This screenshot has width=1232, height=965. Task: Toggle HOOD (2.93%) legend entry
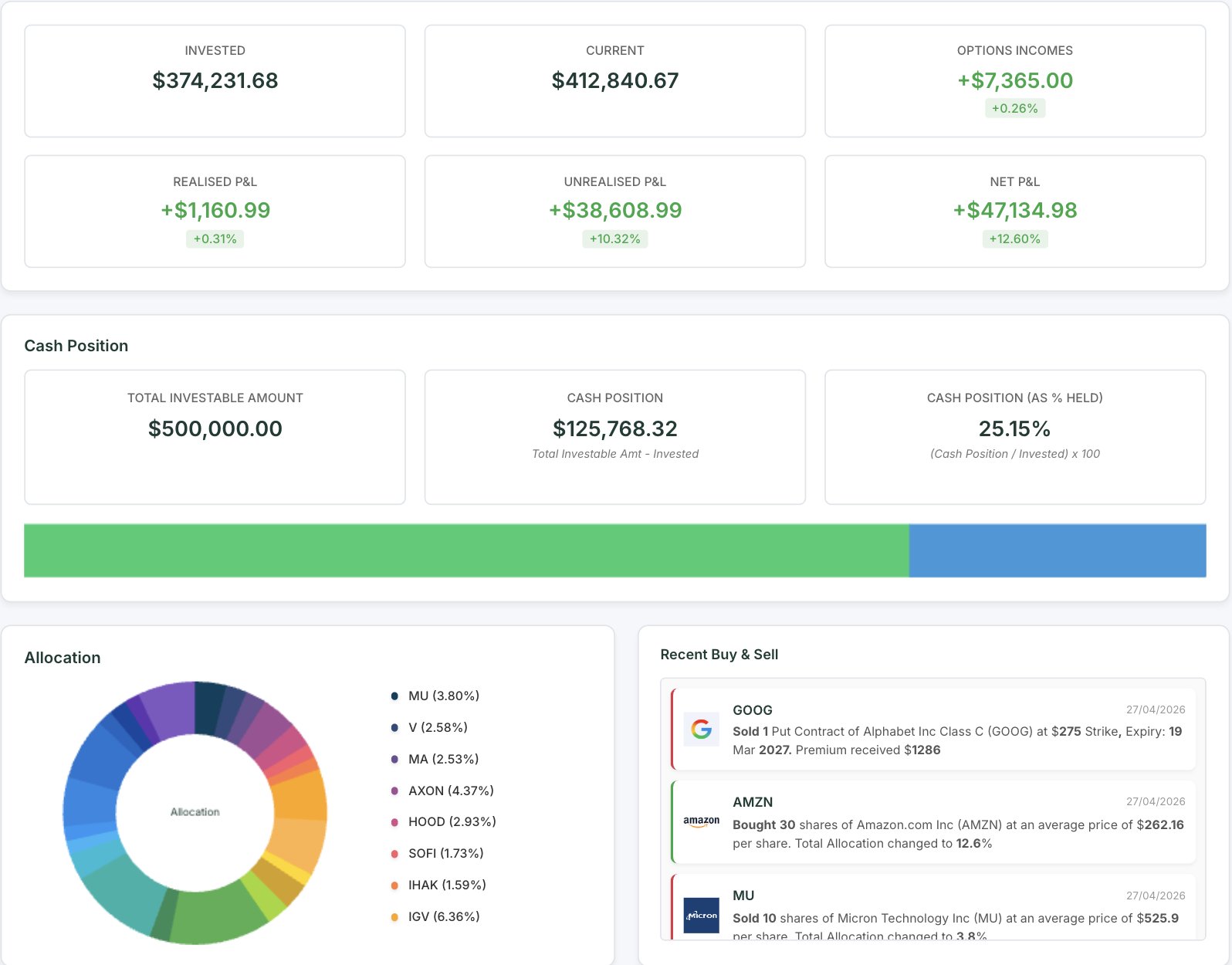pos(443,822)
